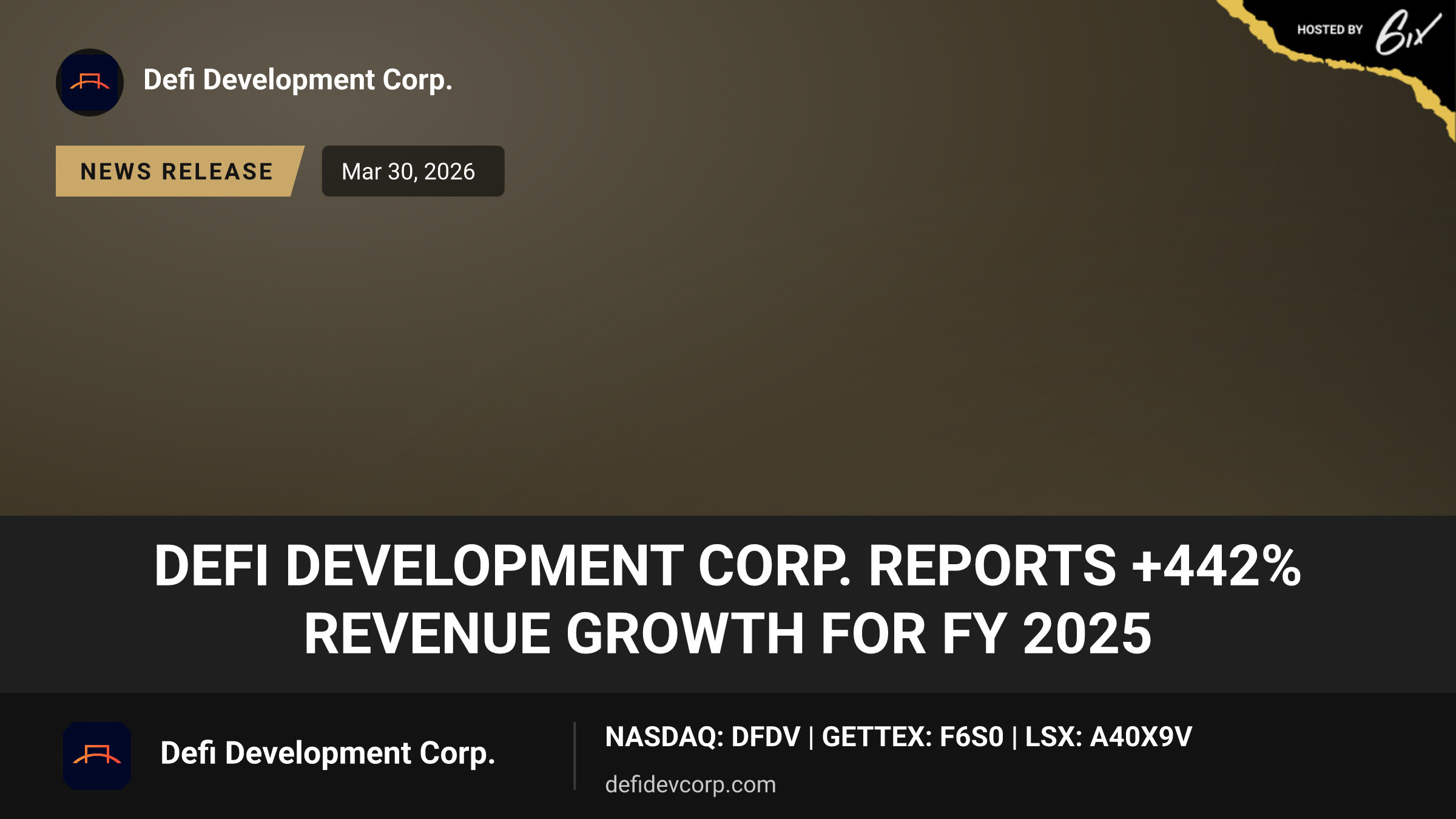
Task: Click the NASDAQ: DFDV ticker
Action: click(x=703, y=737)
